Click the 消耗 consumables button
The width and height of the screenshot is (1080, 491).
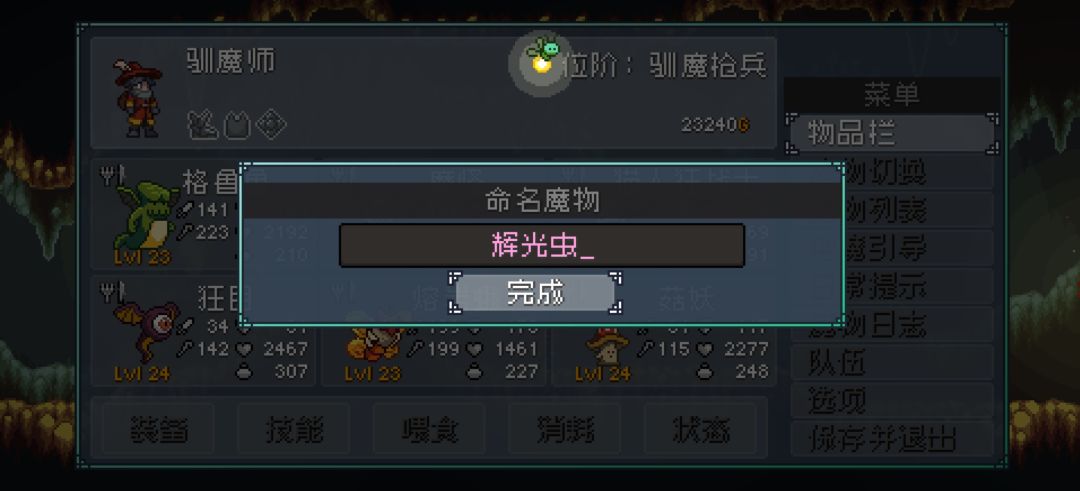pyautogui.click(x=564, y=430)
